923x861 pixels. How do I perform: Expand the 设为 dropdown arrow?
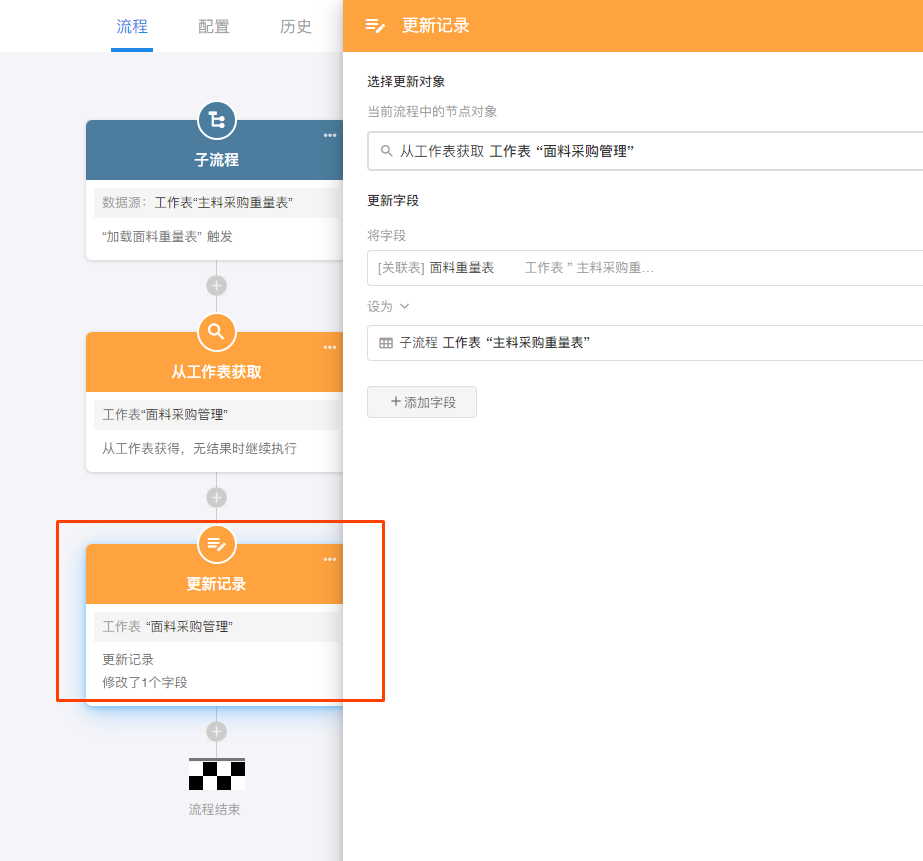[x=404, y=306]
